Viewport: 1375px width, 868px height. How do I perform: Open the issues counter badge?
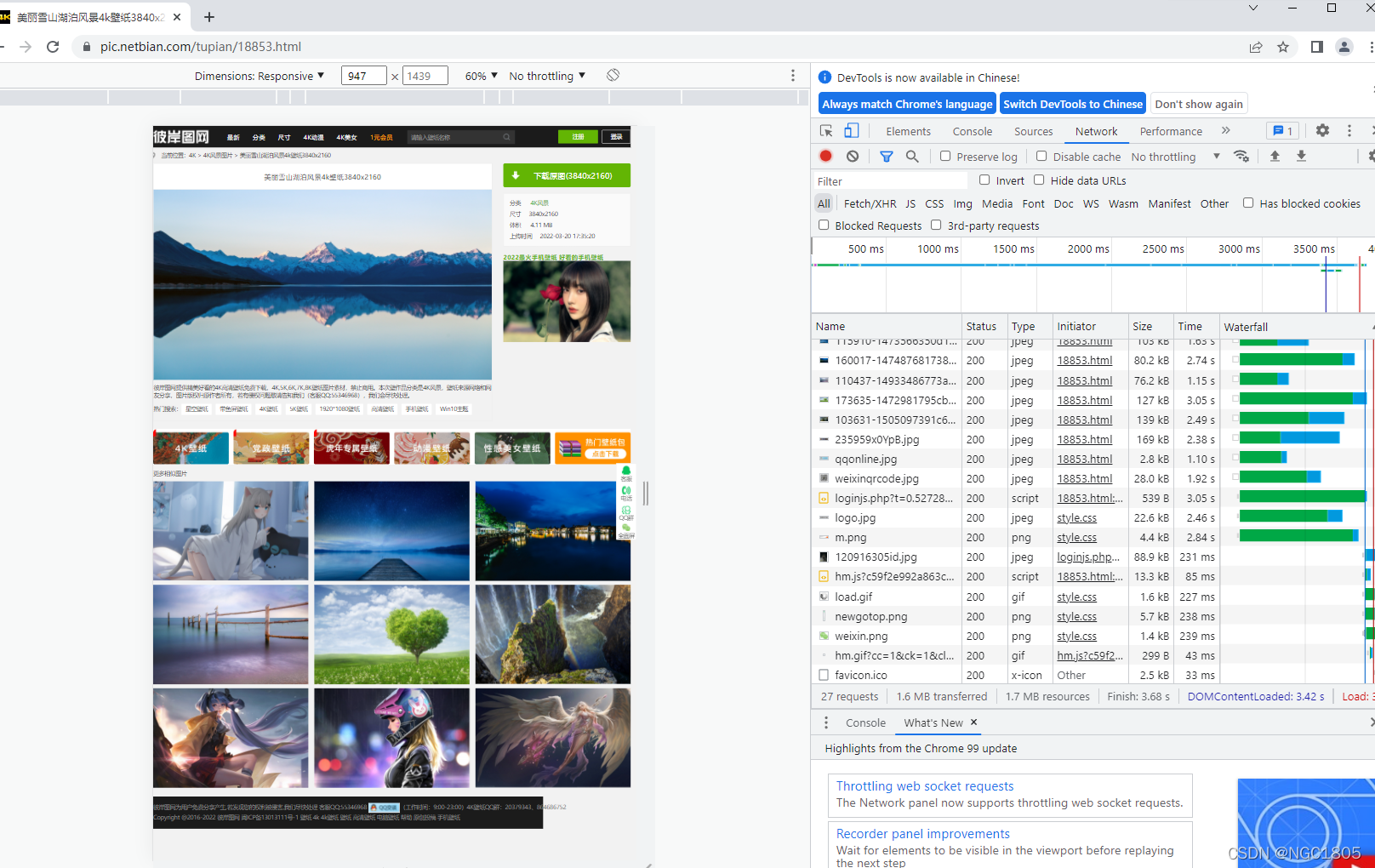coord(1283,131)
